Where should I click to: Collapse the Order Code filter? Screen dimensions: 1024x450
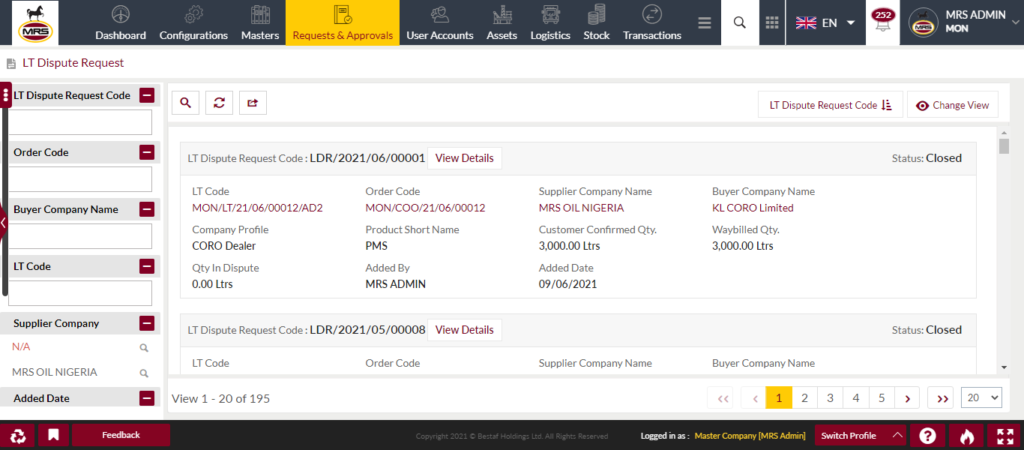point(147,152)
